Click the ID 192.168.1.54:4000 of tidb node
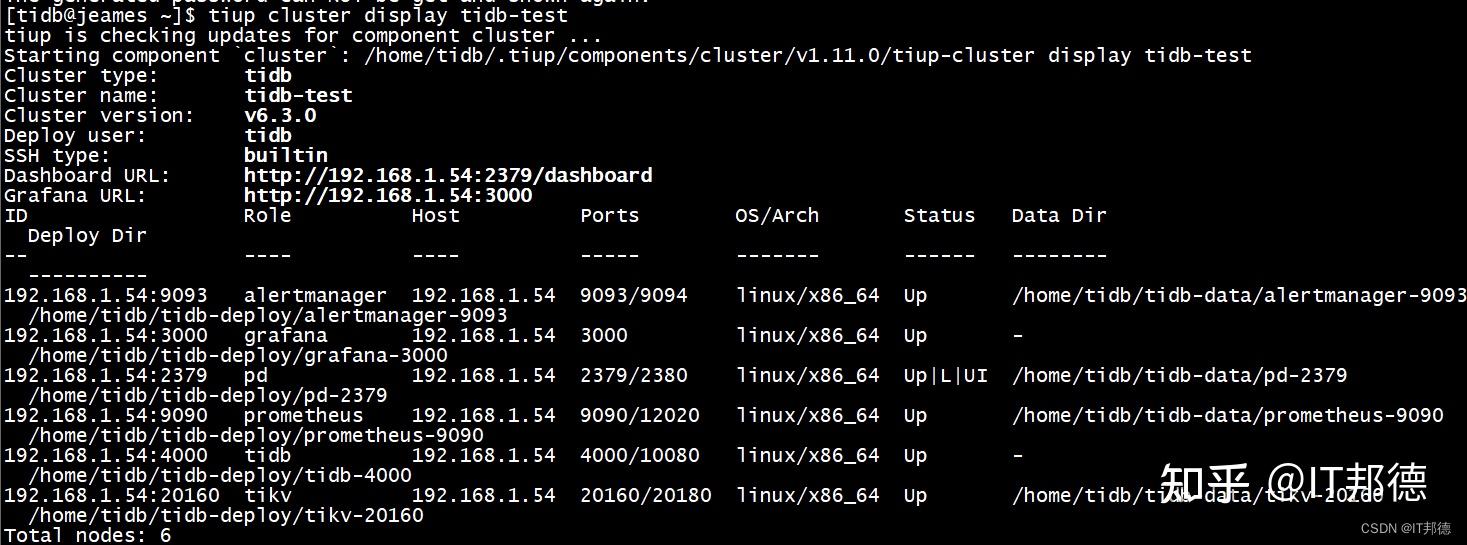 tap(105, 456)
